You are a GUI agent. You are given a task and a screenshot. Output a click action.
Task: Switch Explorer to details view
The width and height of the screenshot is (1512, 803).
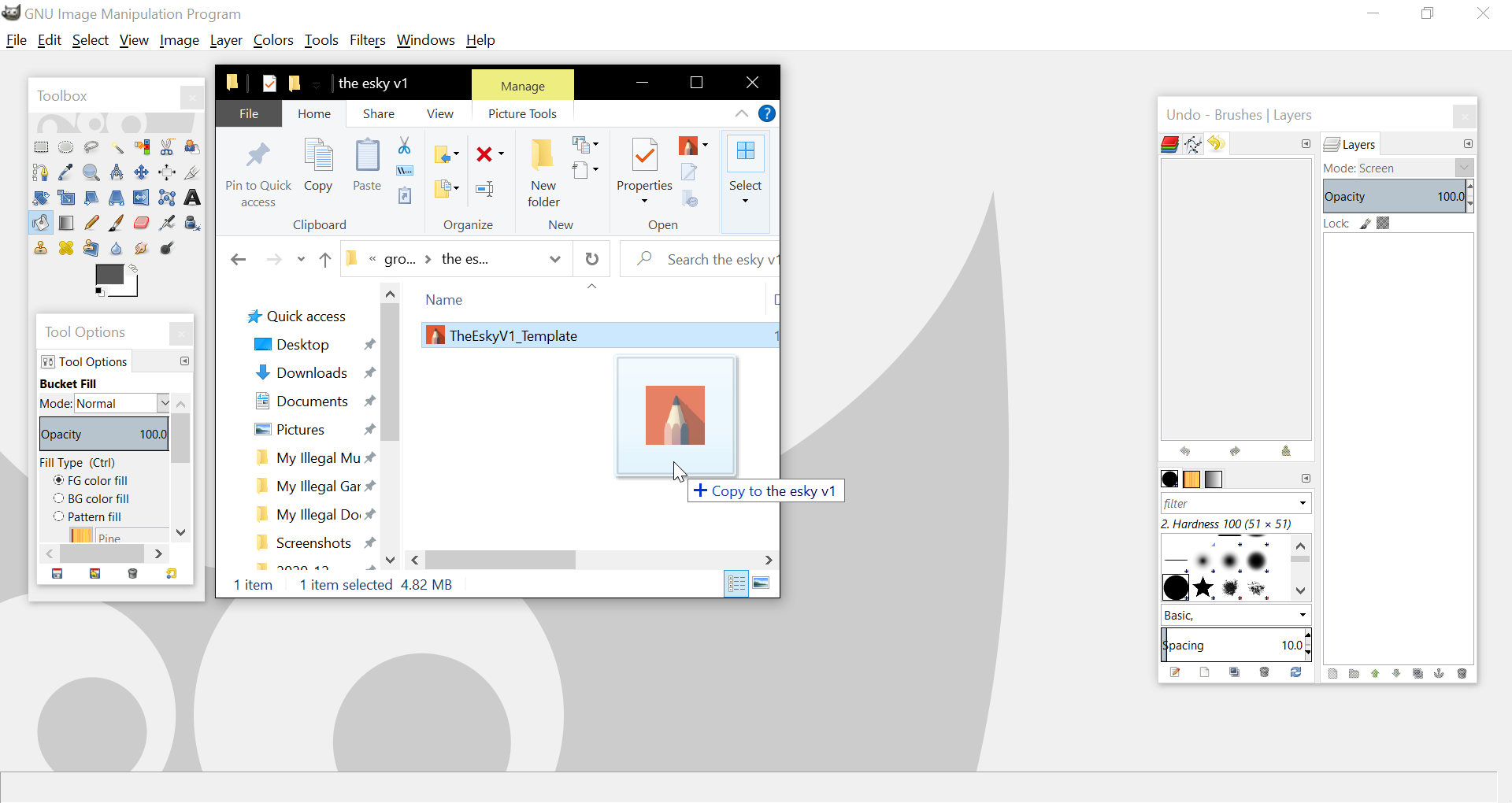736,583
